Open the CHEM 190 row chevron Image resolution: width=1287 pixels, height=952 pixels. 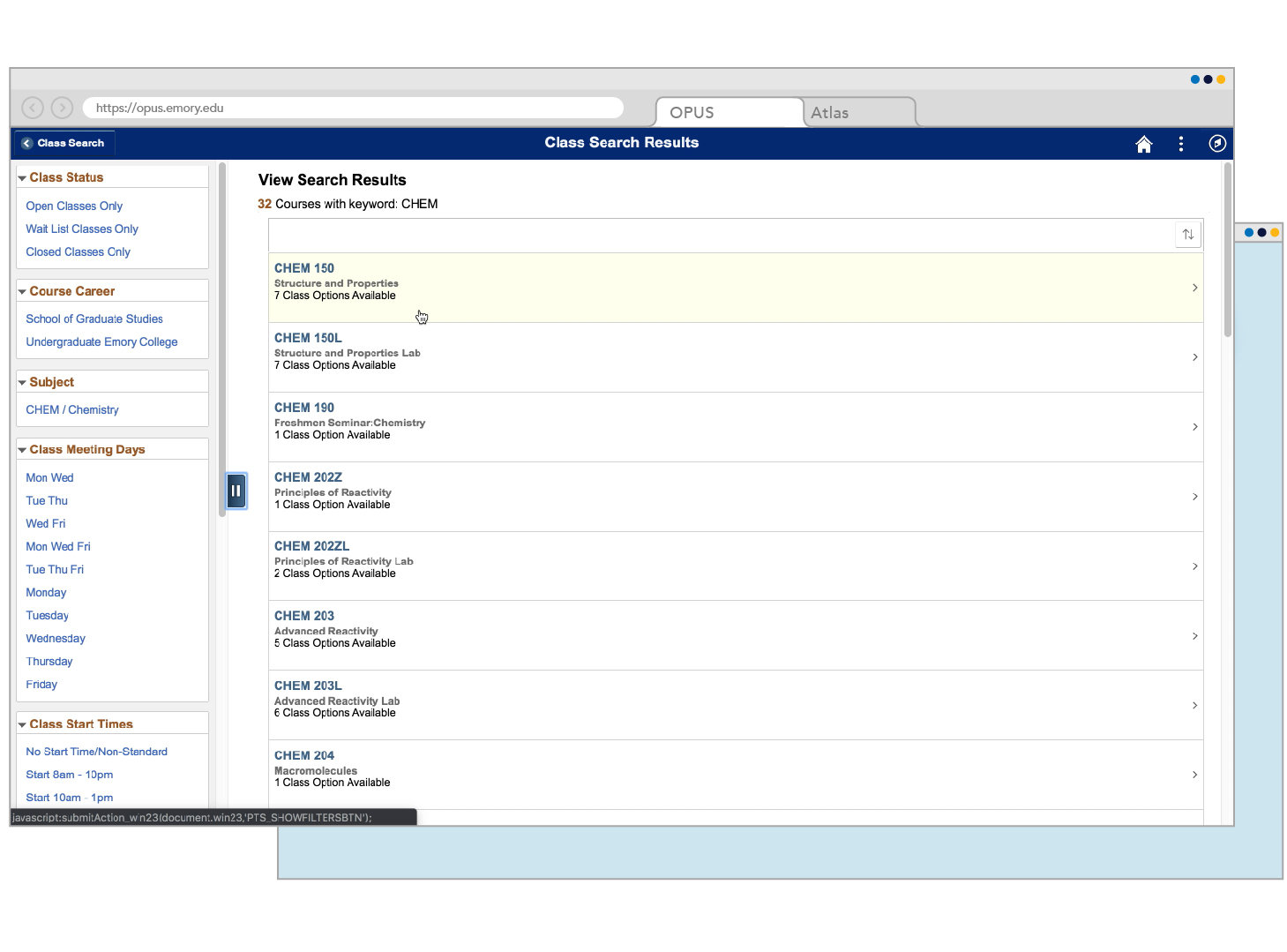click(1194, 427)
